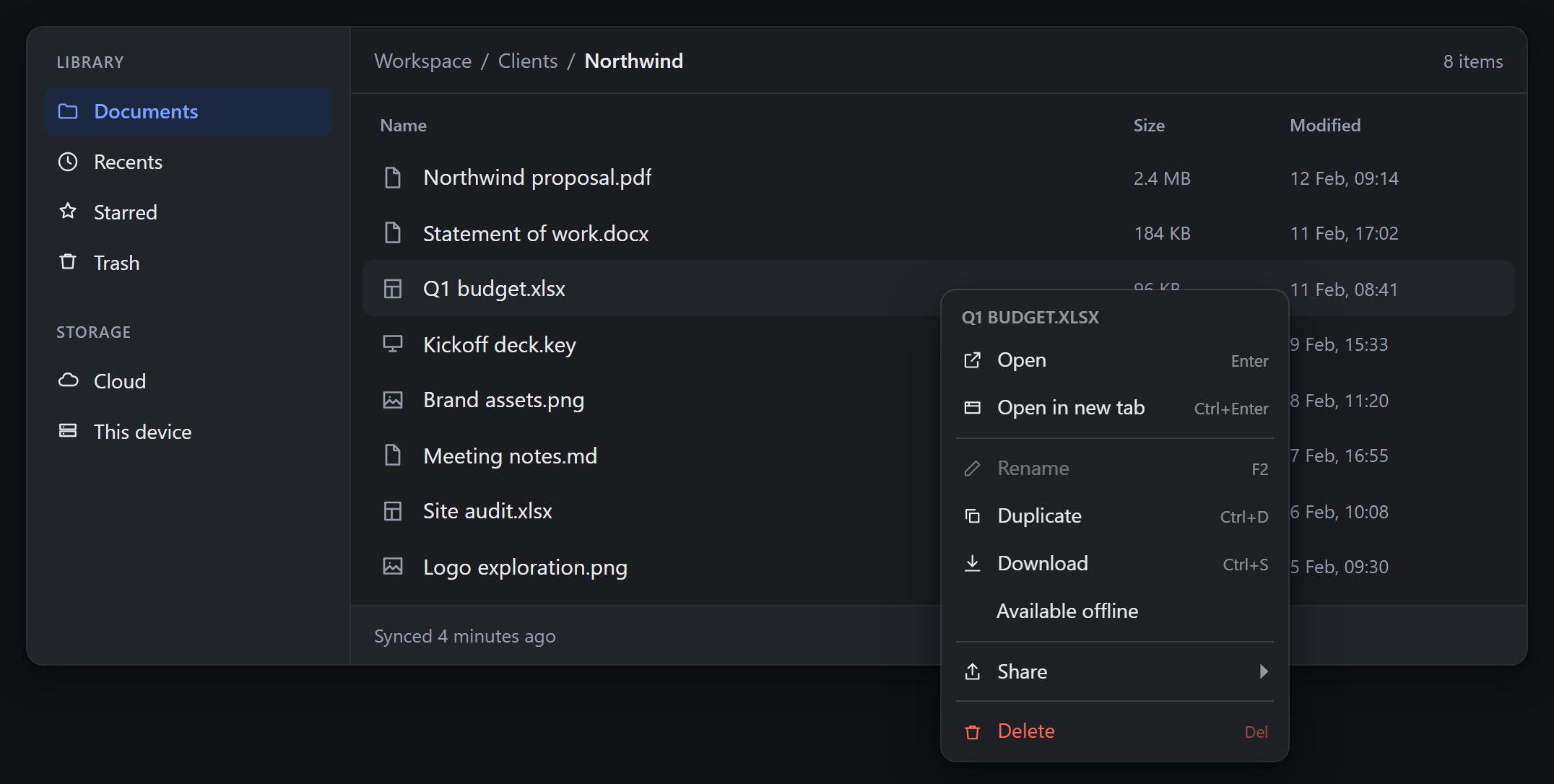Sort by the Size column header

1149,126
